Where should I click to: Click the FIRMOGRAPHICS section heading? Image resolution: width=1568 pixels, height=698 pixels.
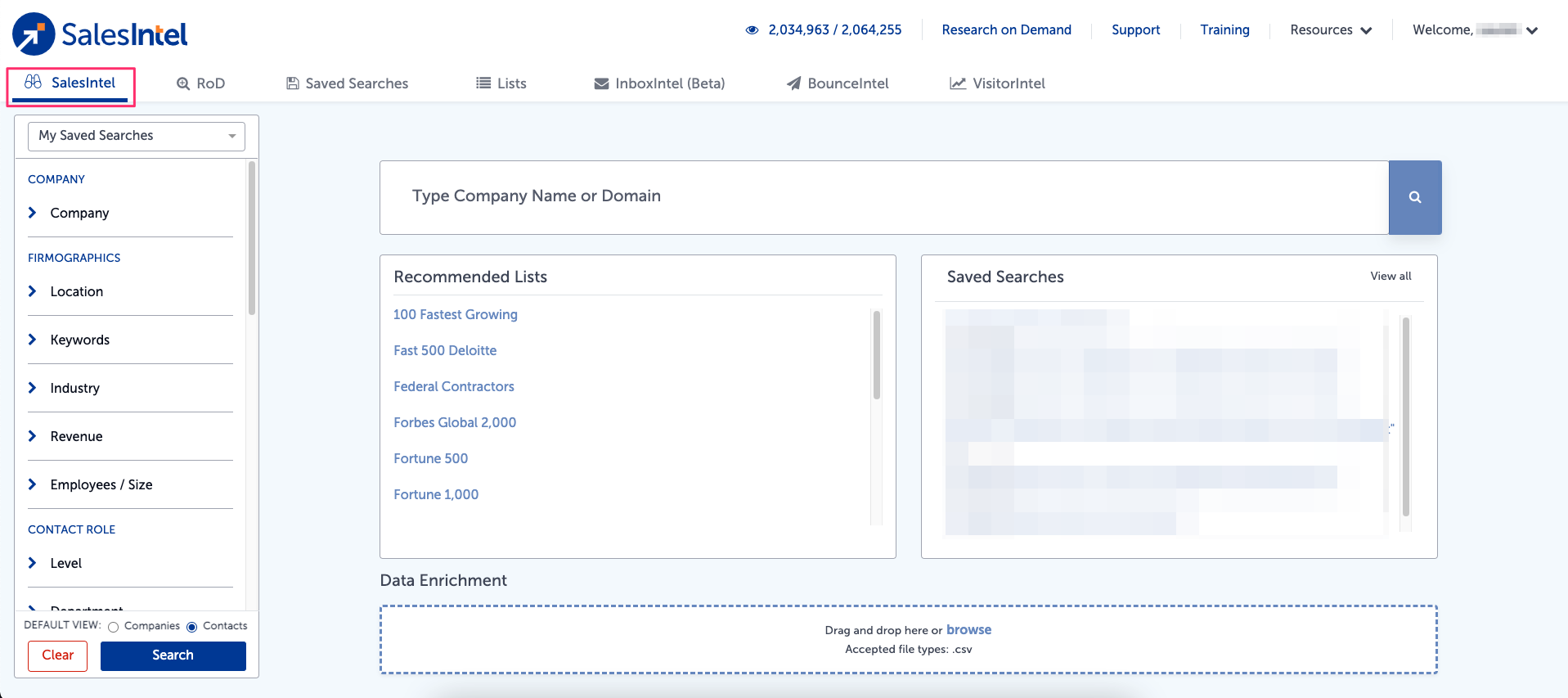(x=74, y=258)
